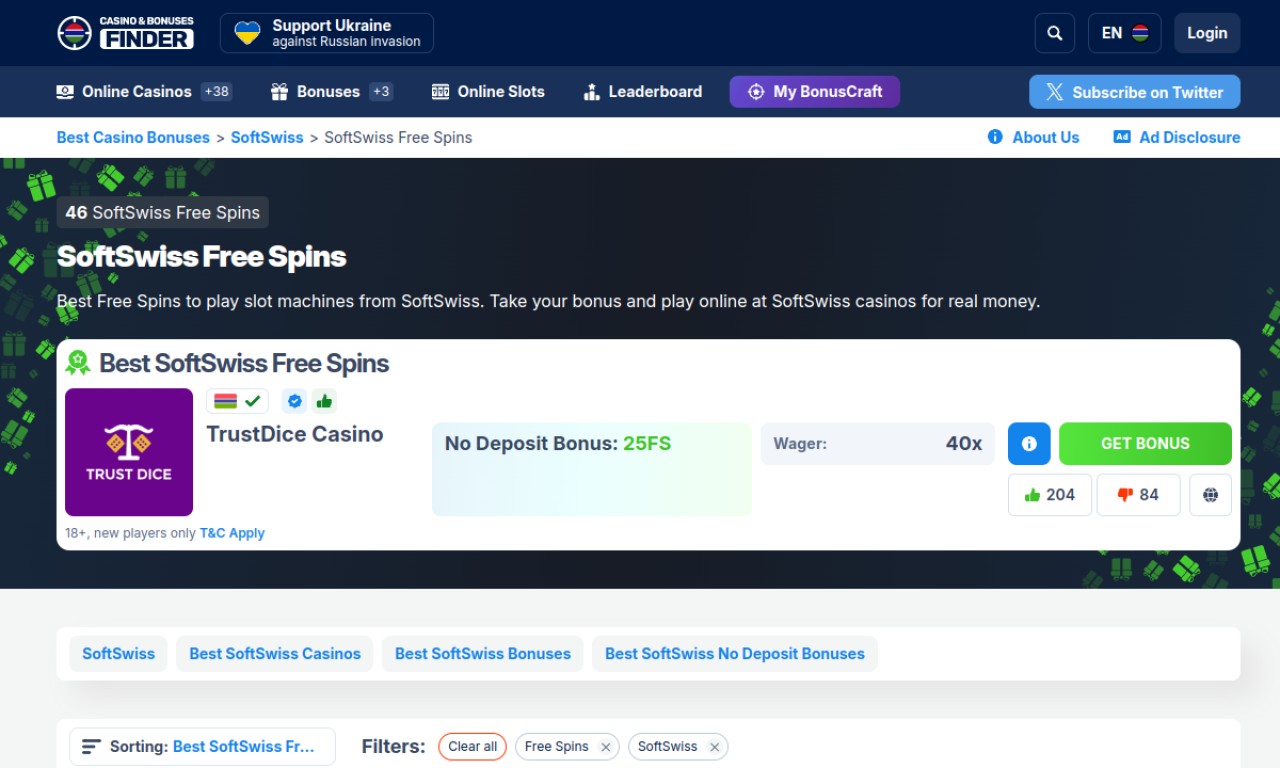The height and width of the screenshot is (768, 1280).
Task: Open the Leaderboard menu item
Action: tap(642, 92)
